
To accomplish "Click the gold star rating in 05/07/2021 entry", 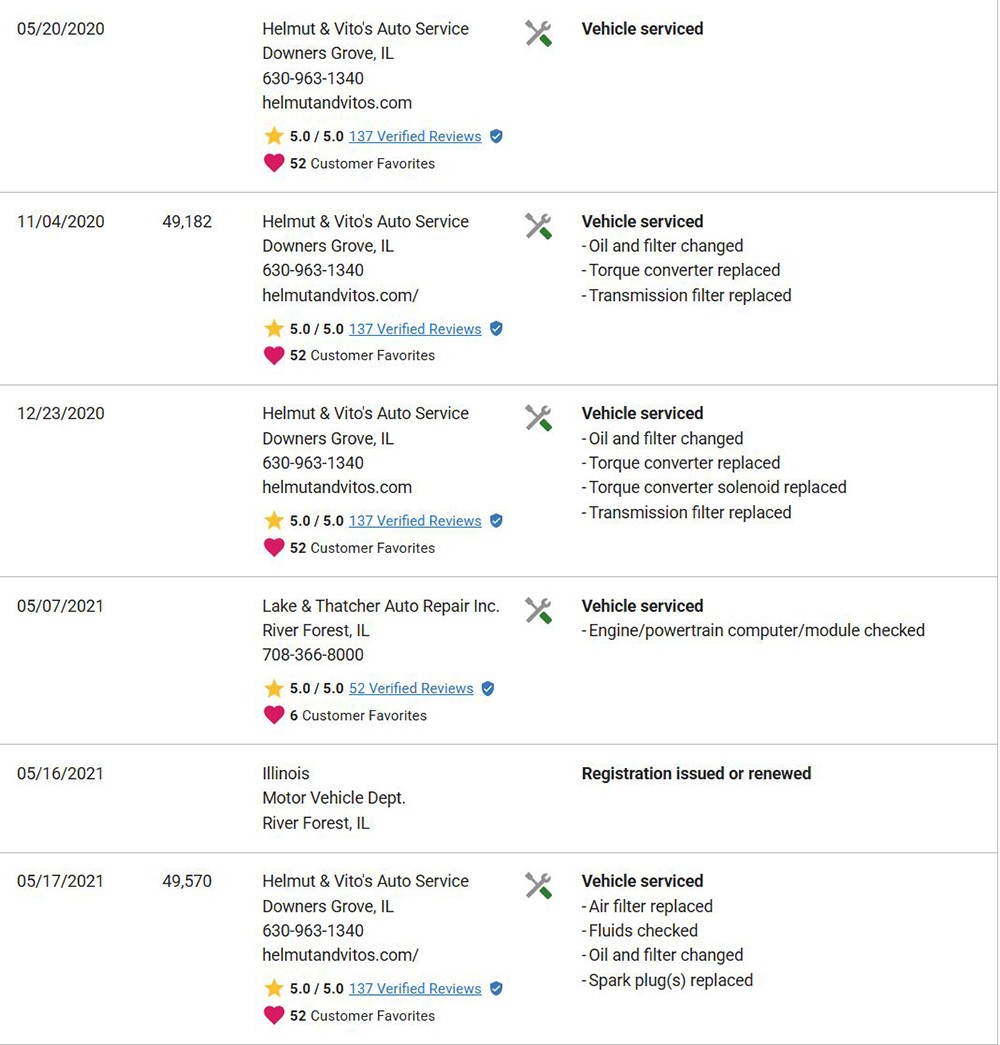I will point(274,688).
